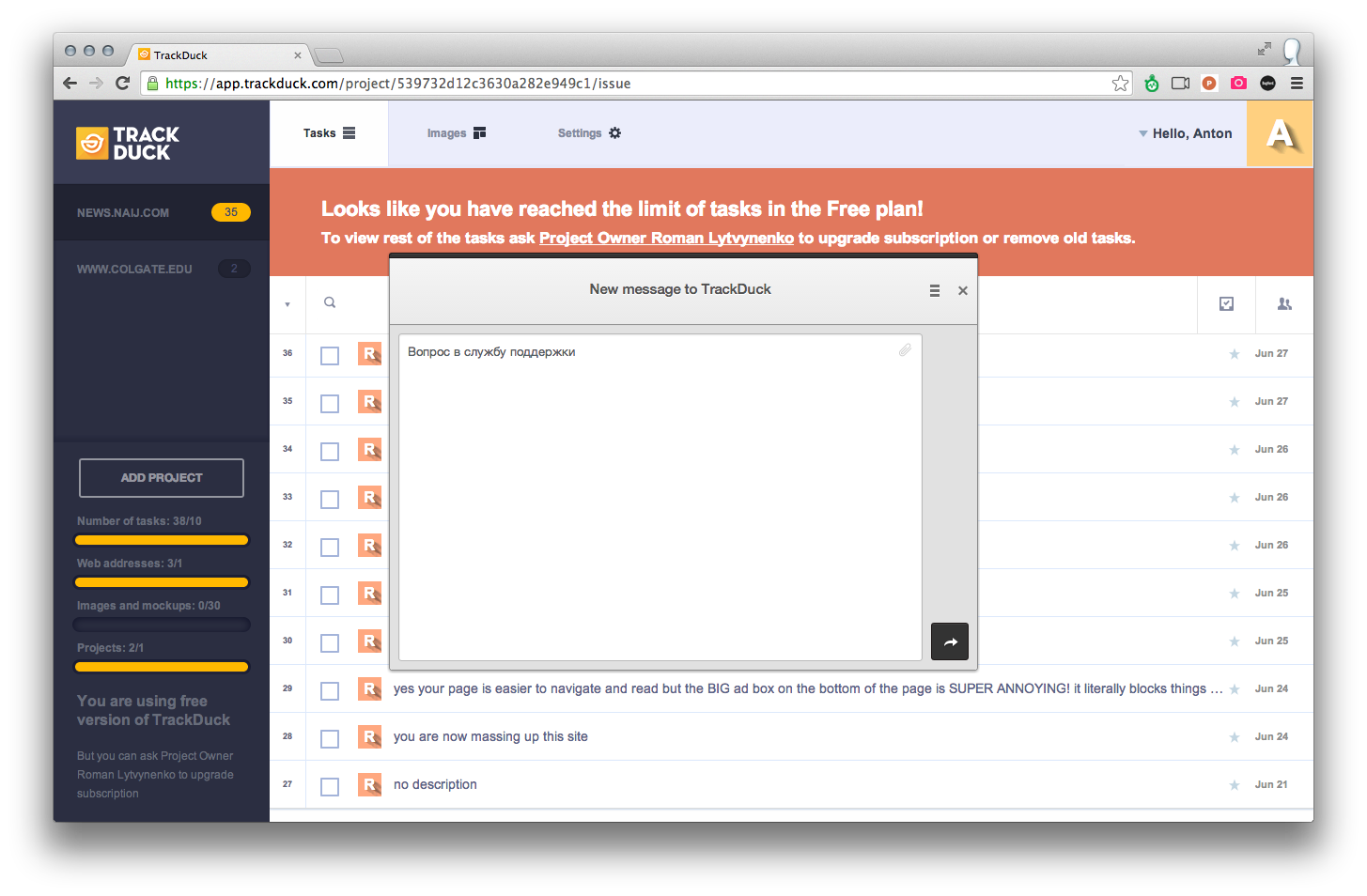
Task: Click the pink camera extension icon
Action: click(1238, 84)
